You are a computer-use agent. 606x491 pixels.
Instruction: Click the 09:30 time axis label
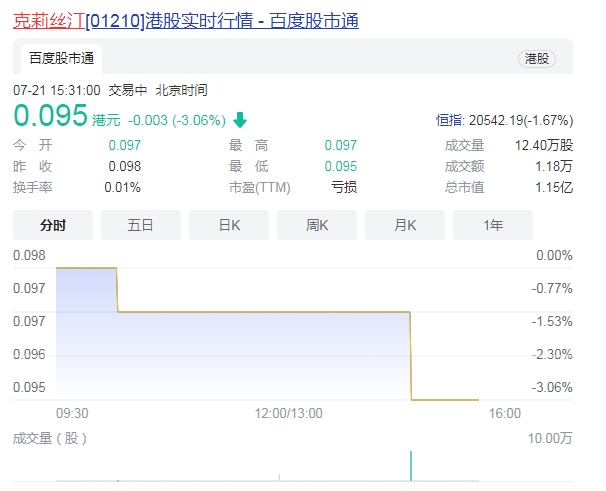72,413
